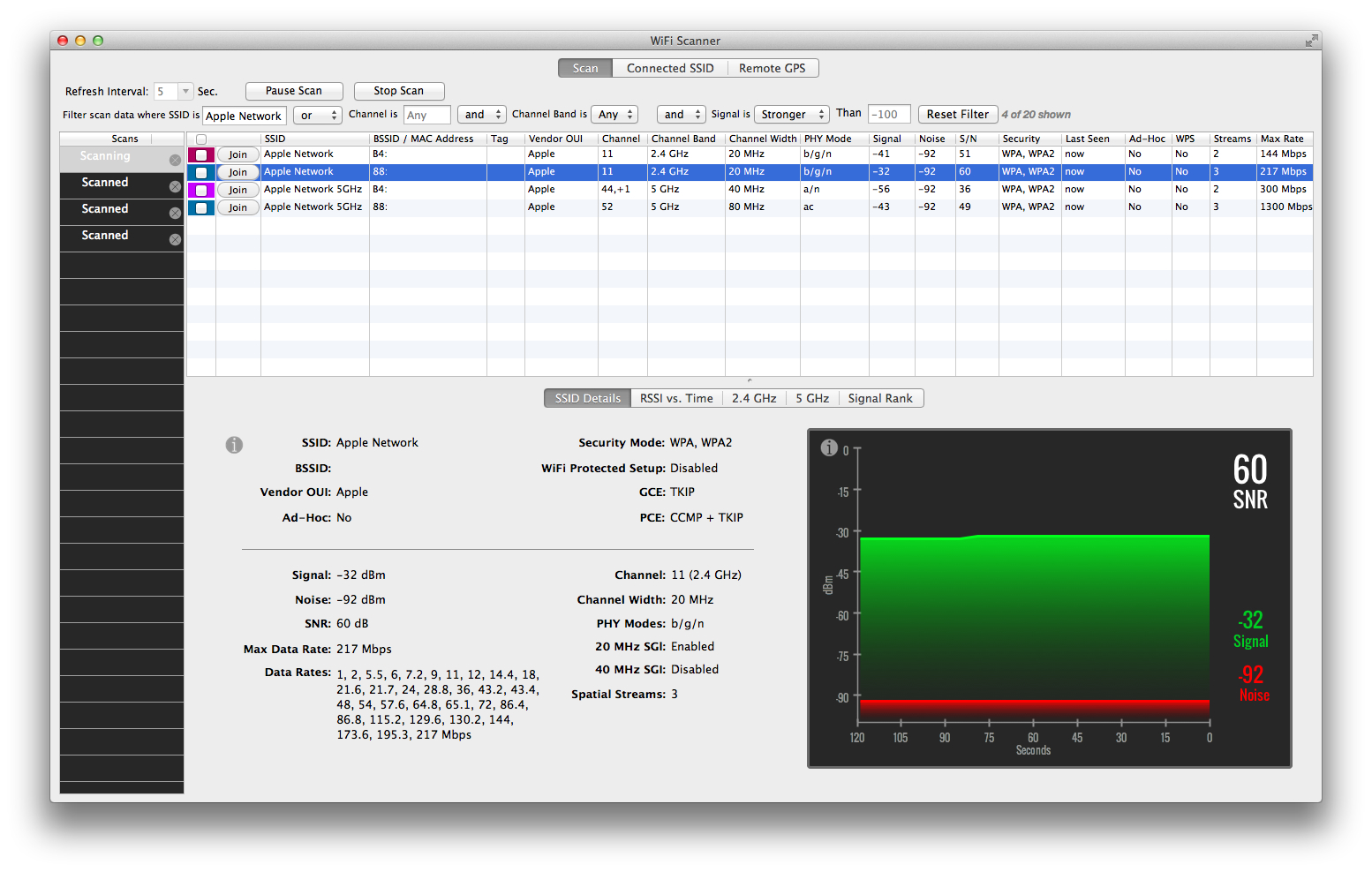Screen dimensions: 1372x872
Task: Open the 2.4 GHz tab
Action: tap(754, 398)
